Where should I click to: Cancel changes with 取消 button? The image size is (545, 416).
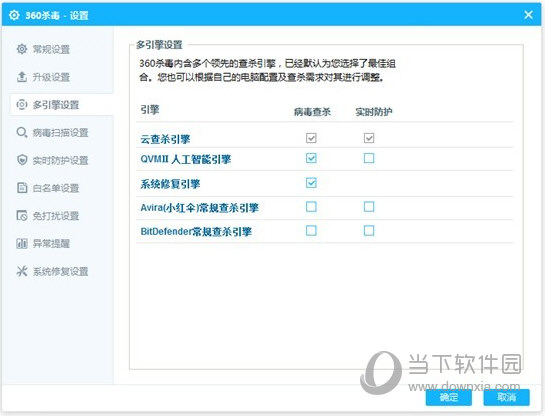[506, 397]
